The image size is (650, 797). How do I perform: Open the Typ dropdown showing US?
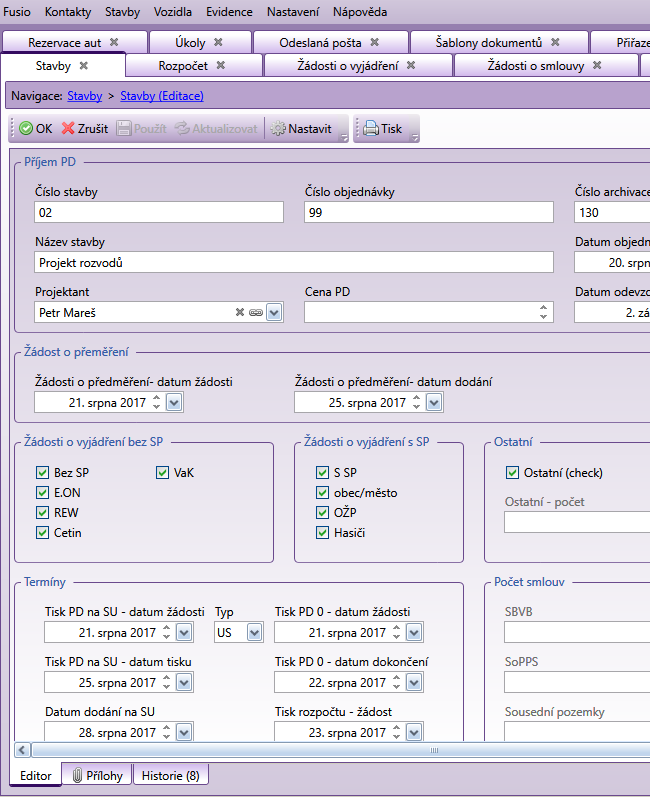click(254, 632)
